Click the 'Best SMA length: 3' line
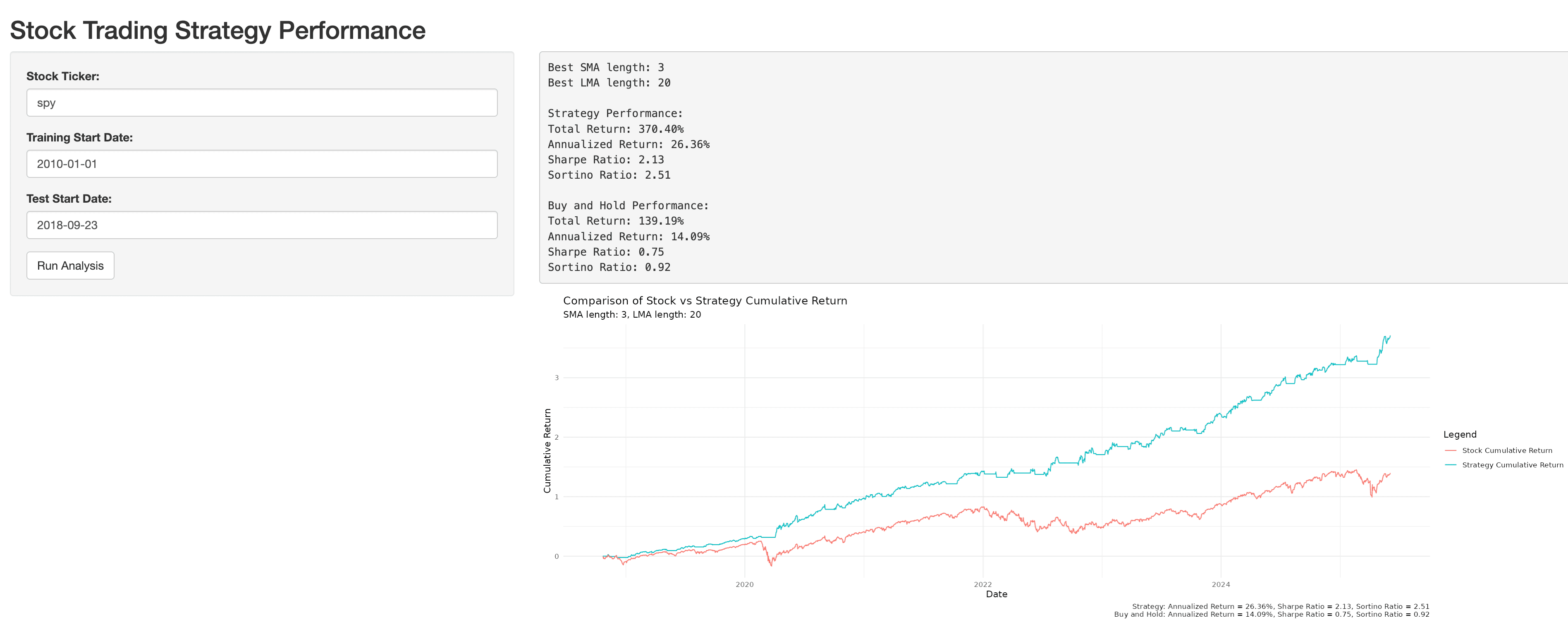Screen dimensions: 1568x632 coord(606,67)
